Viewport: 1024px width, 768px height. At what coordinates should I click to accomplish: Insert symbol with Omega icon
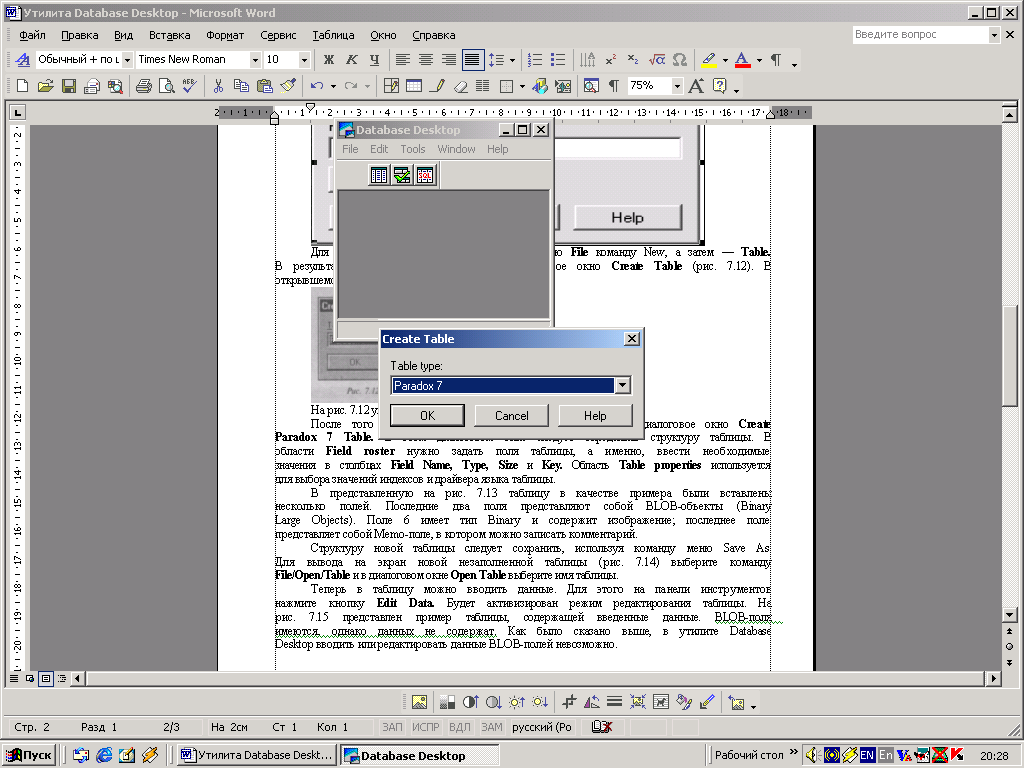(x=680, y=59)
